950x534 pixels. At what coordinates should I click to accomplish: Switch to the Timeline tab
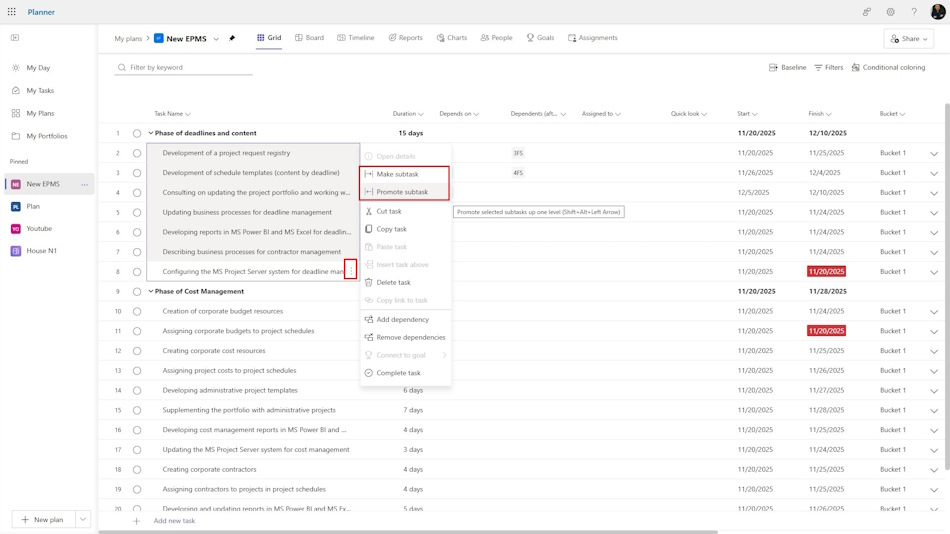356,38
